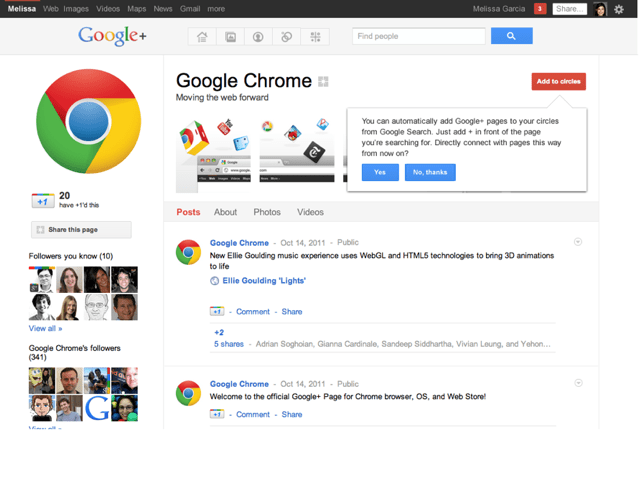Open the 5 shares link
The width and height of the screenshot is (639, 481).
[229, 344]
